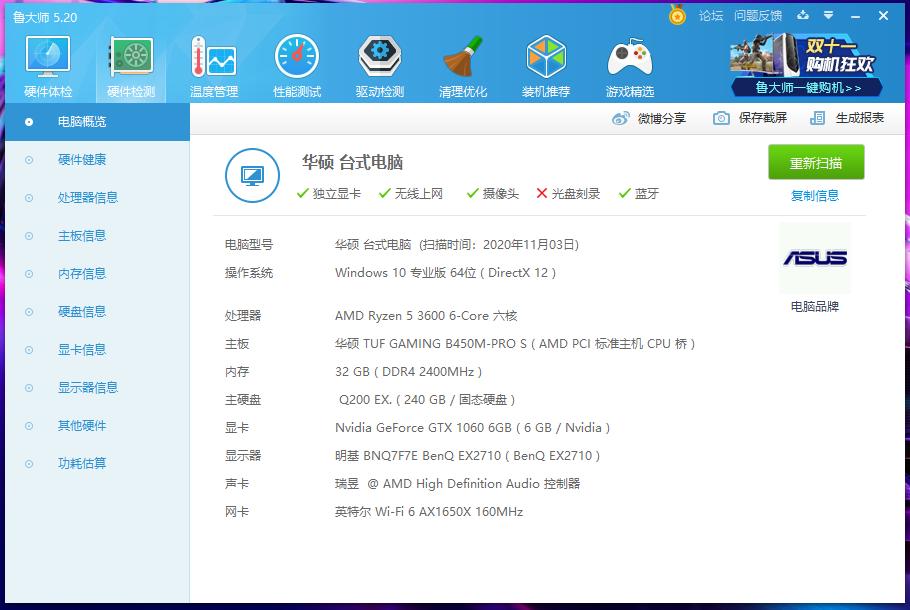Click 生成报表 to generate a report
The image size is (910, 610).
[848, 118]
